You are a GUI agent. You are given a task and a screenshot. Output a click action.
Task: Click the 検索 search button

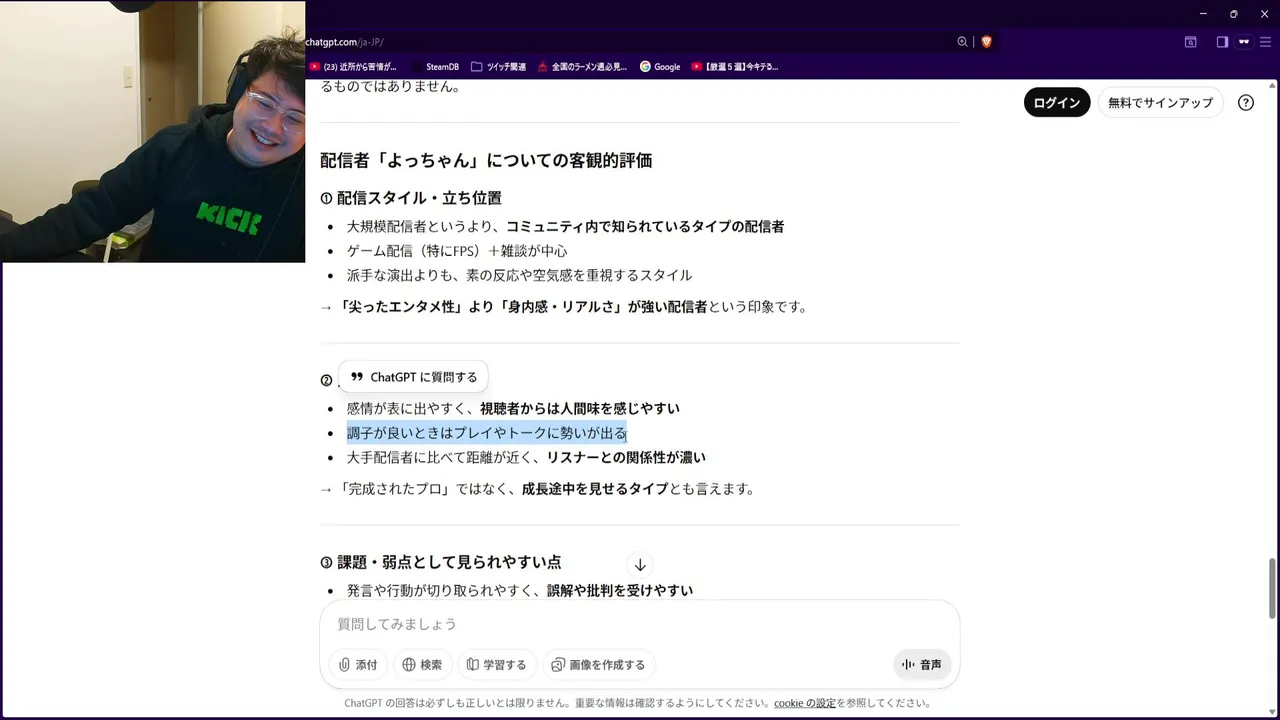click(422, 664)
